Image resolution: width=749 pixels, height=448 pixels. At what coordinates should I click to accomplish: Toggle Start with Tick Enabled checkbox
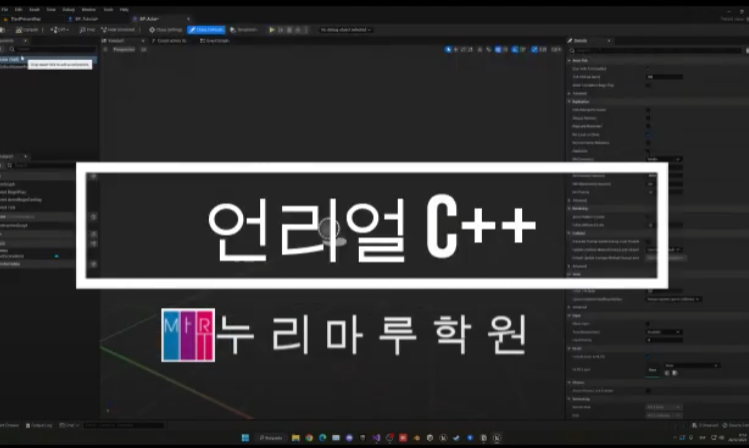tap(649, 68)
